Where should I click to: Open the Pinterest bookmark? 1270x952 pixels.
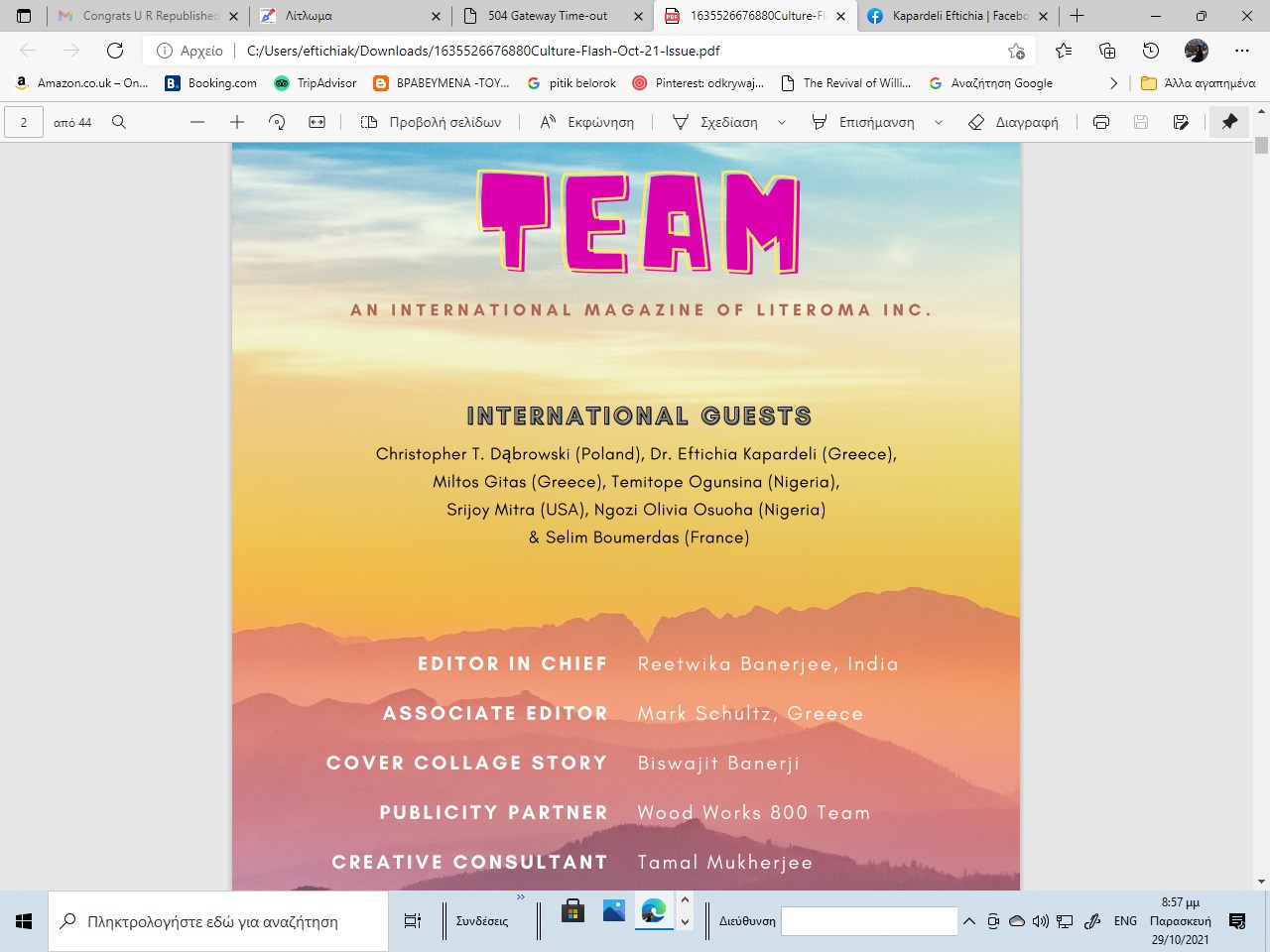pyautogui.click(x=698, y=83)
